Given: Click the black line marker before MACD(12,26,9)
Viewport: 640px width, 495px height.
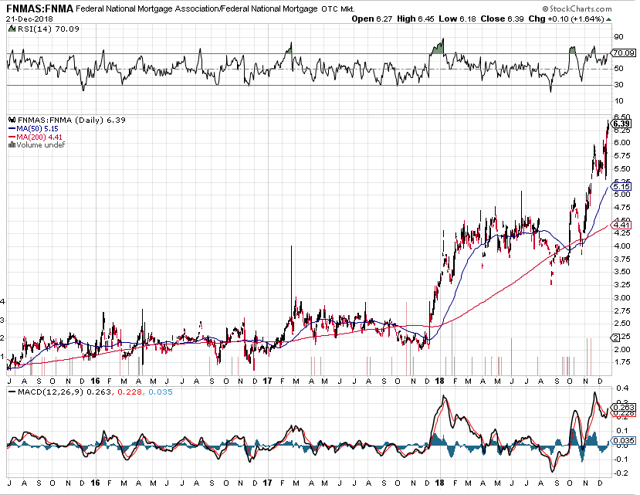Looking at the screenshot, I should 12,392.
